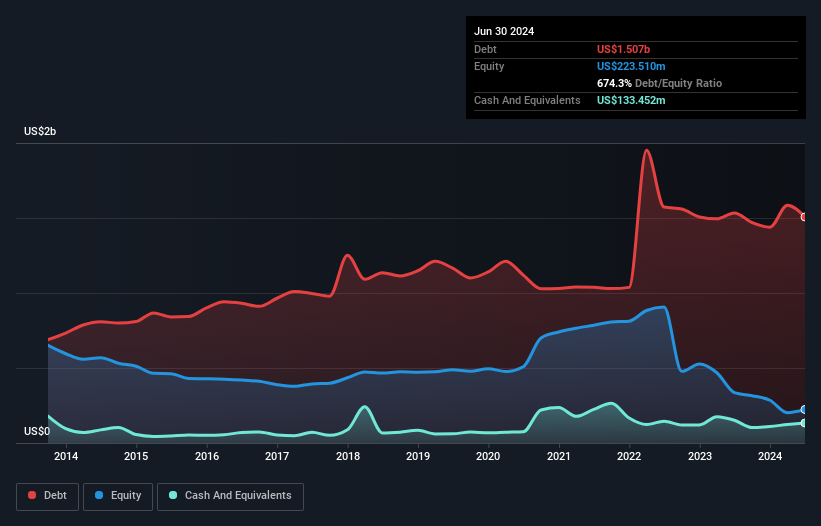This screenshot has height=526, width=821.
Task: Click the US$2b y-axis label
Action: pos(40,131)
